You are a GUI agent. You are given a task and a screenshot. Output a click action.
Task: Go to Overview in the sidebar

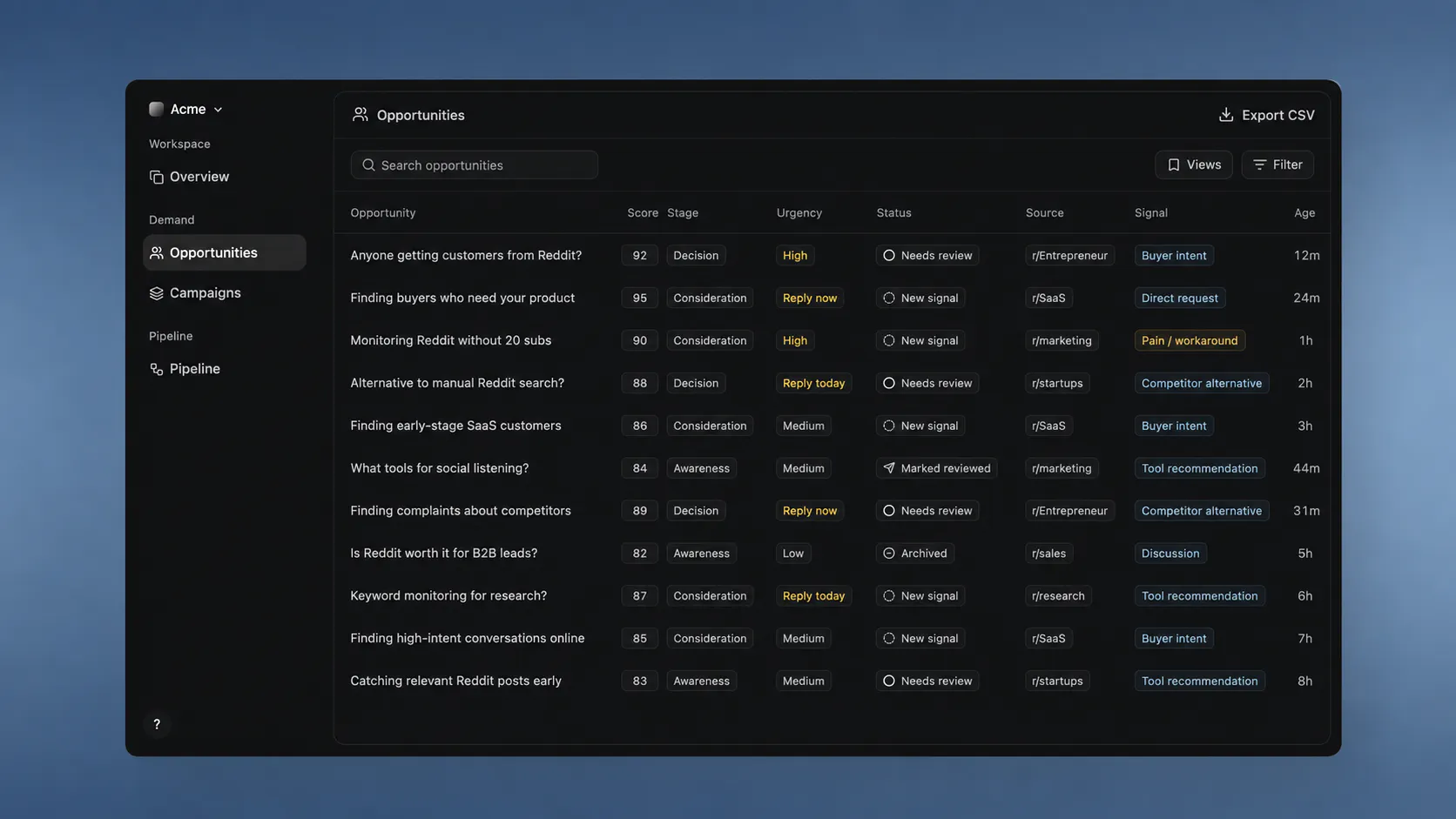(x=225, y=177)
